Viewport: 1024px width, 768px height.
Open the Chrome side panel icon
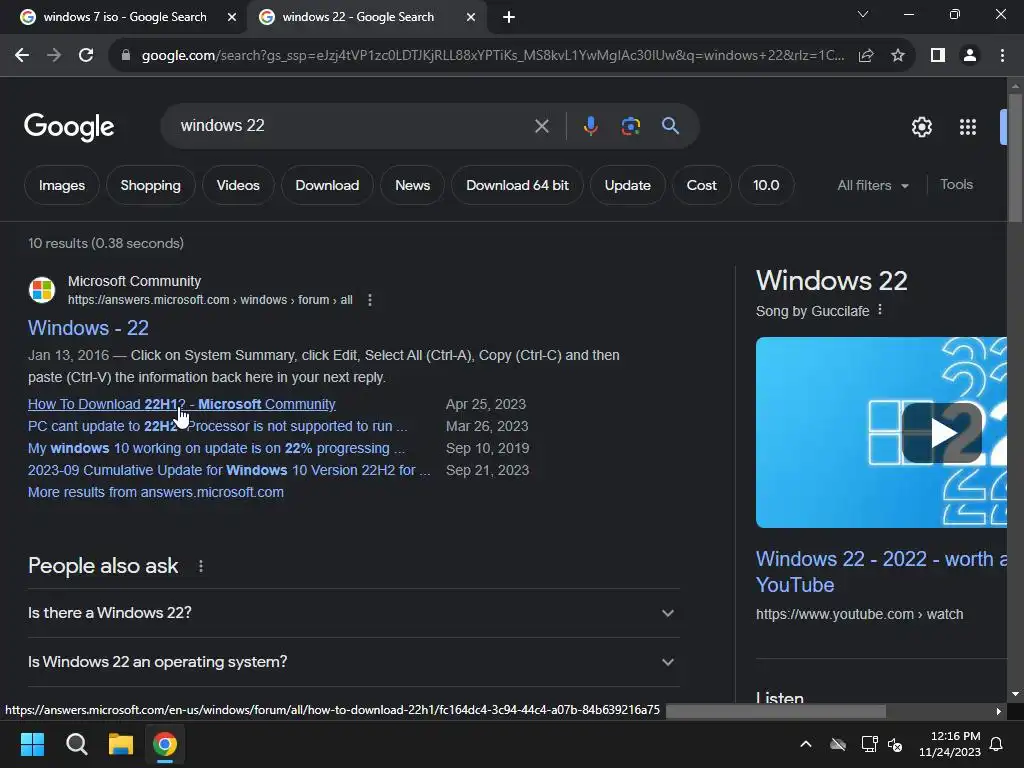tap(938, 56)
